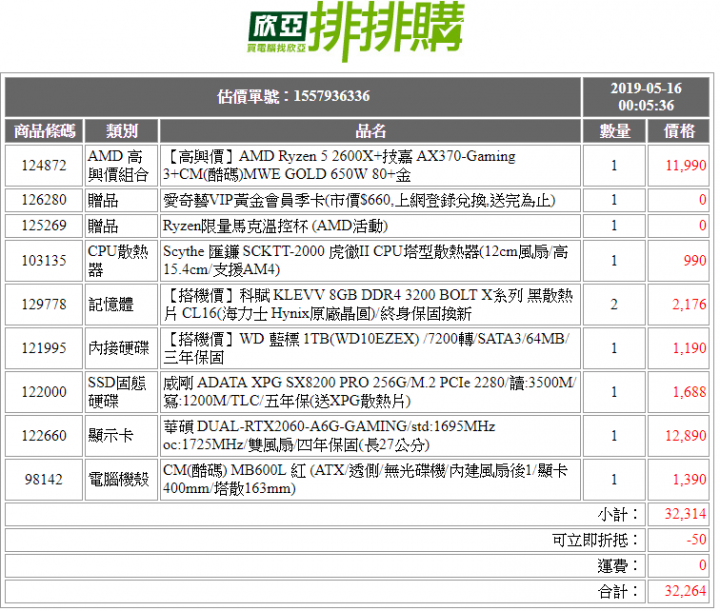The height and width of the screenshot is (611, 720).
Task: Click the Ryzen限量馬克溫控杯 item name
Action: pyautogui.click(x=276, y=226)
